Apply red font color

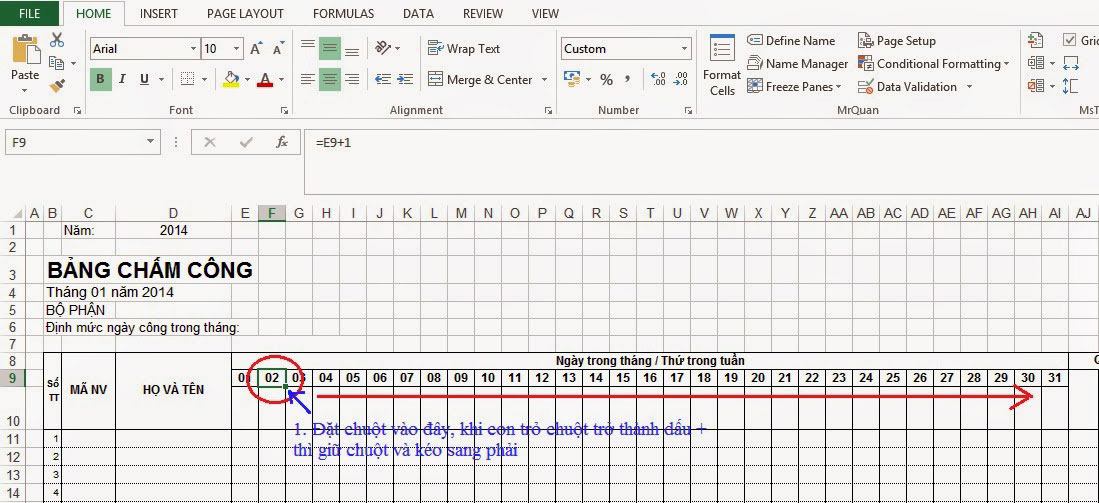(x=265, y=79)
